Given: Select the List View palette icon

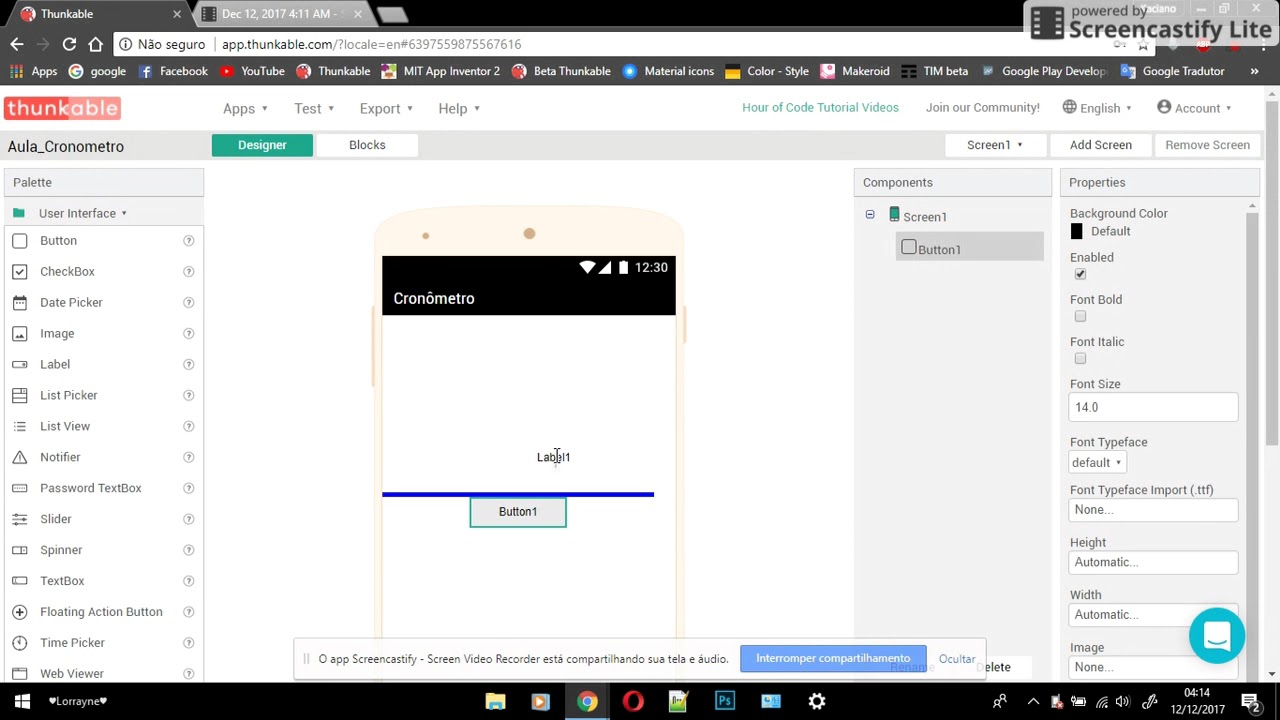Looking at the screenshot, I should [19, 427].
